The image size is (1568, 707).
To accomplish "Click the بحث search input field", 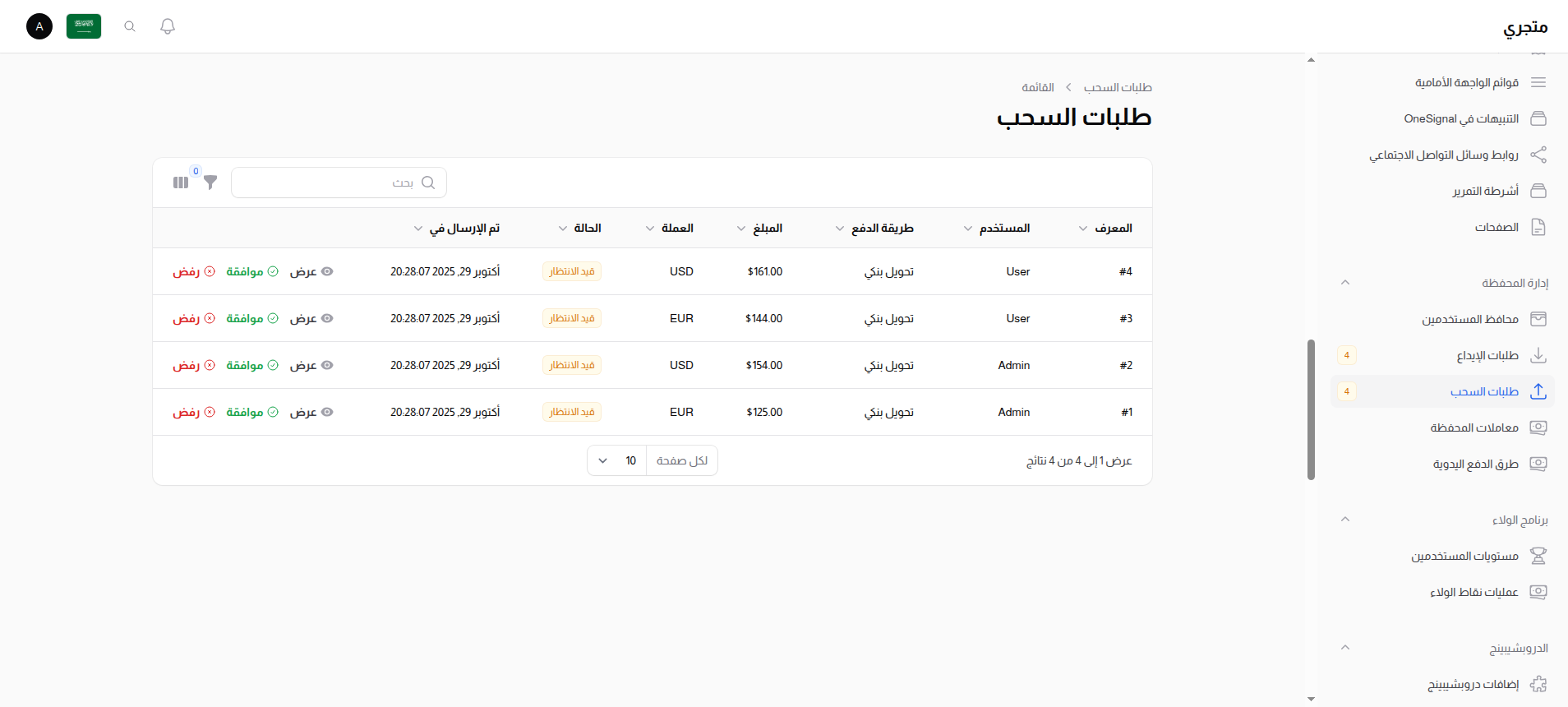I will coord(339,183).
